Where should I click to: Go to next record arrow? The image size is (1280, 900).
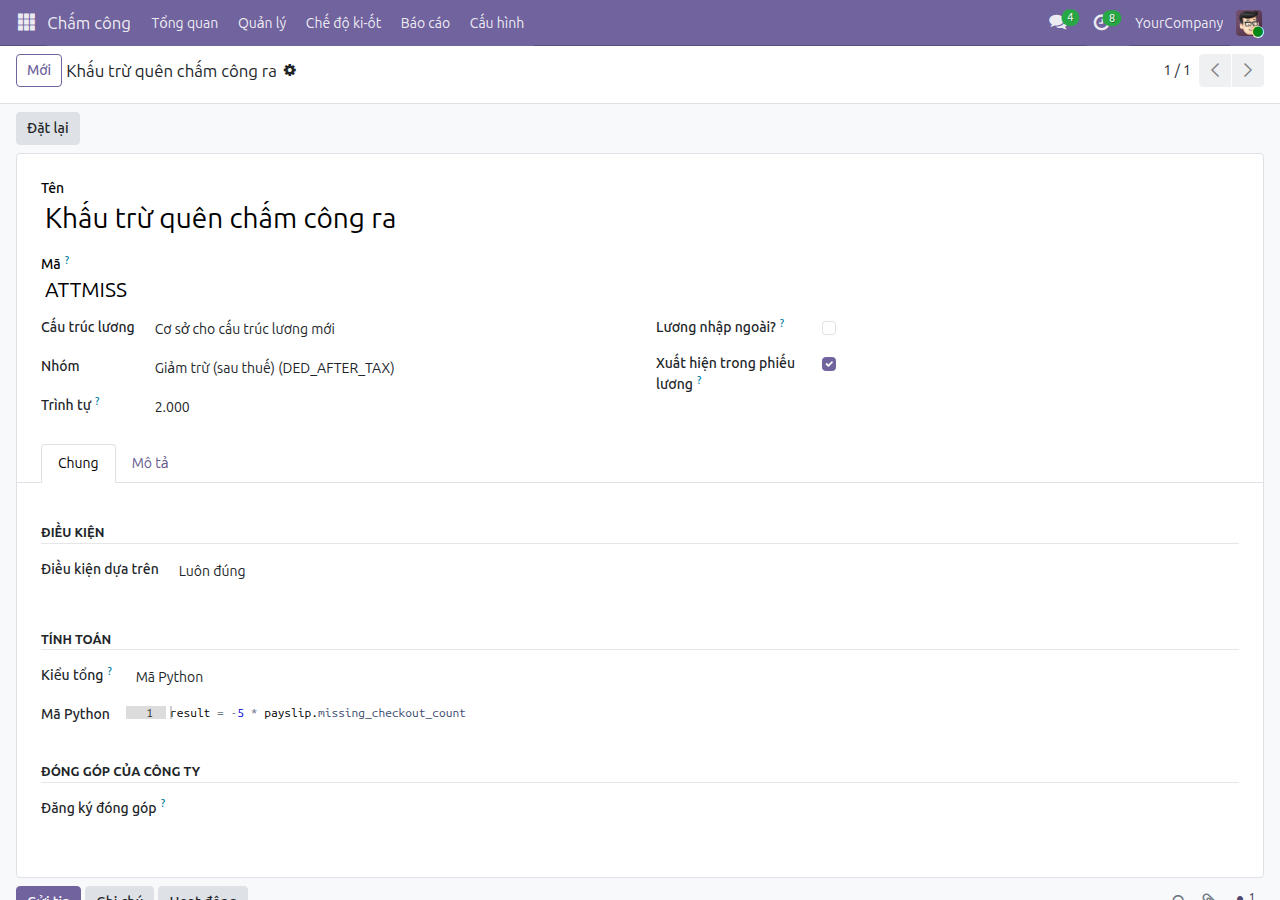pyautogui.click(x=1247, y=71)
